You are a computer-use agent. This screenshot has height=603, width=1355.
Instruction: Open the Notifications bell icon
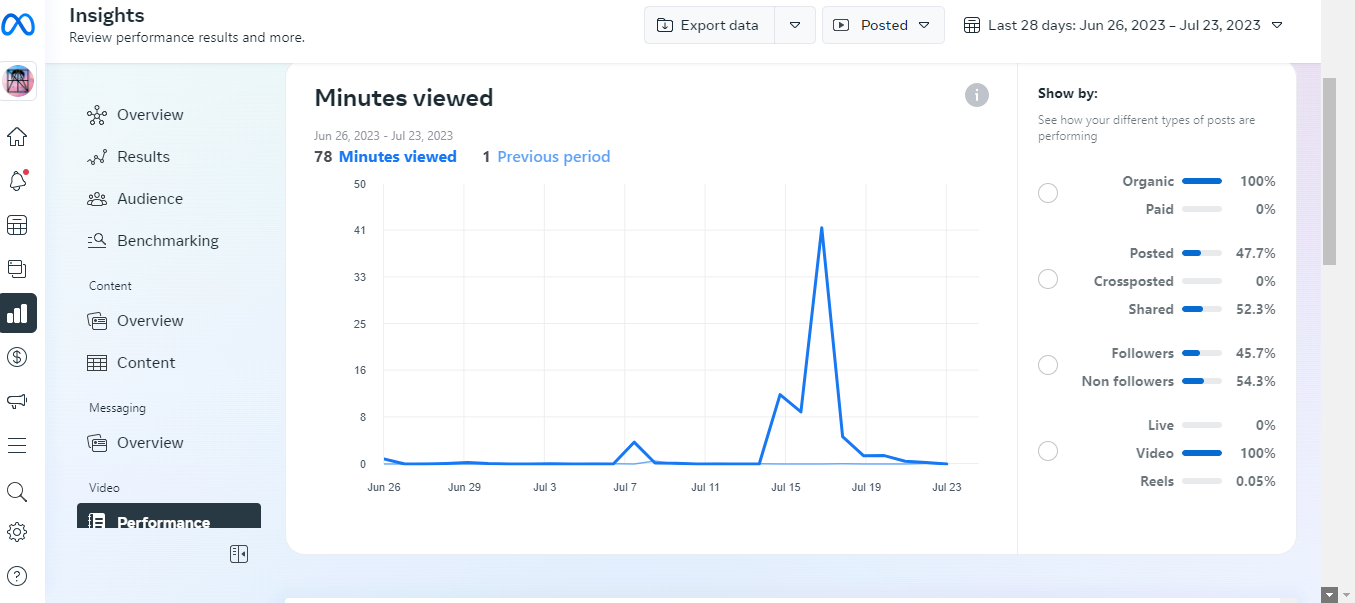click(17, 181)
